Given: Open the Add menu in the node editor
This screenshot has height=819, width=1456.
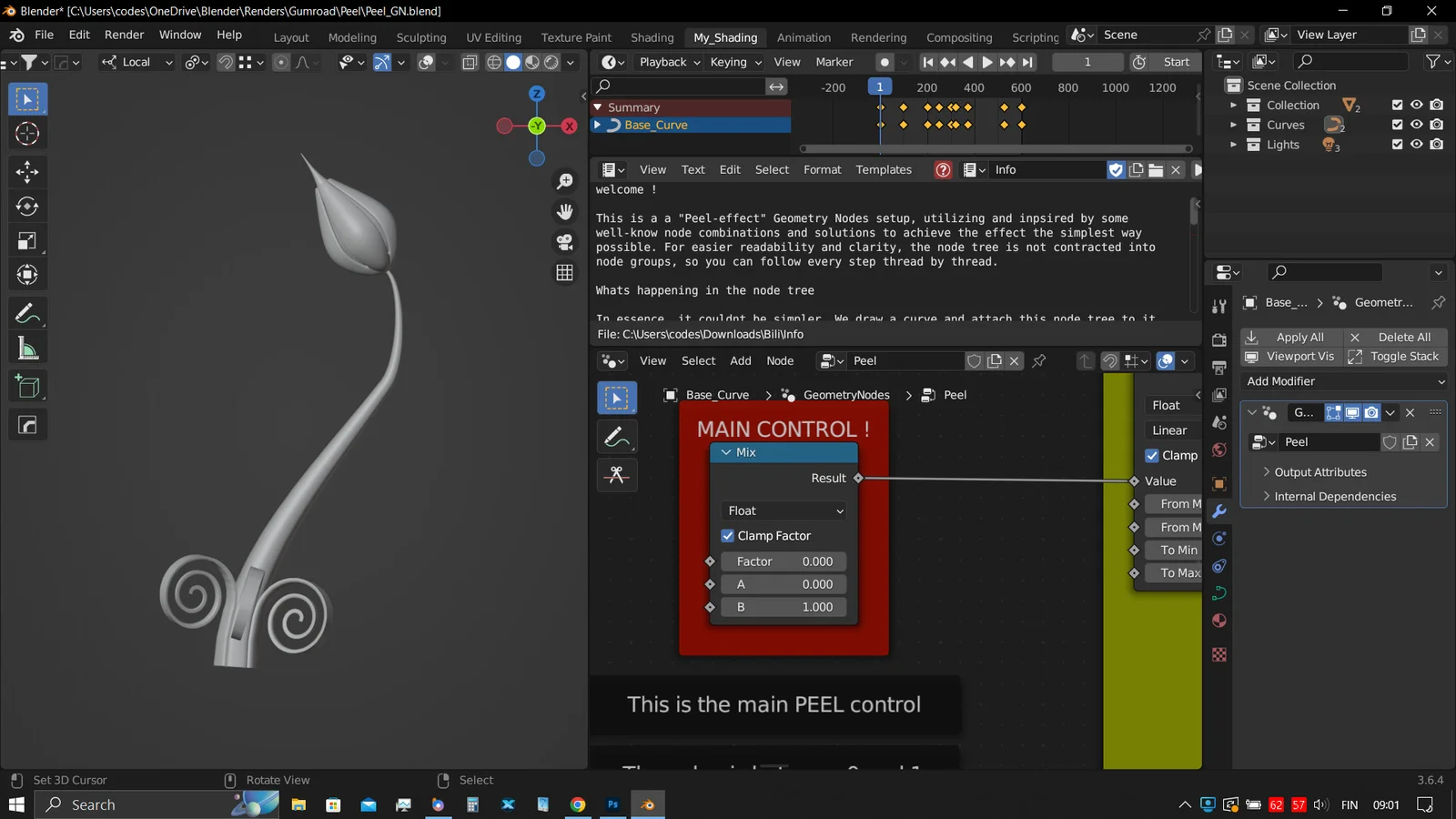Looking at the screenshot, I should pos(740,360).
